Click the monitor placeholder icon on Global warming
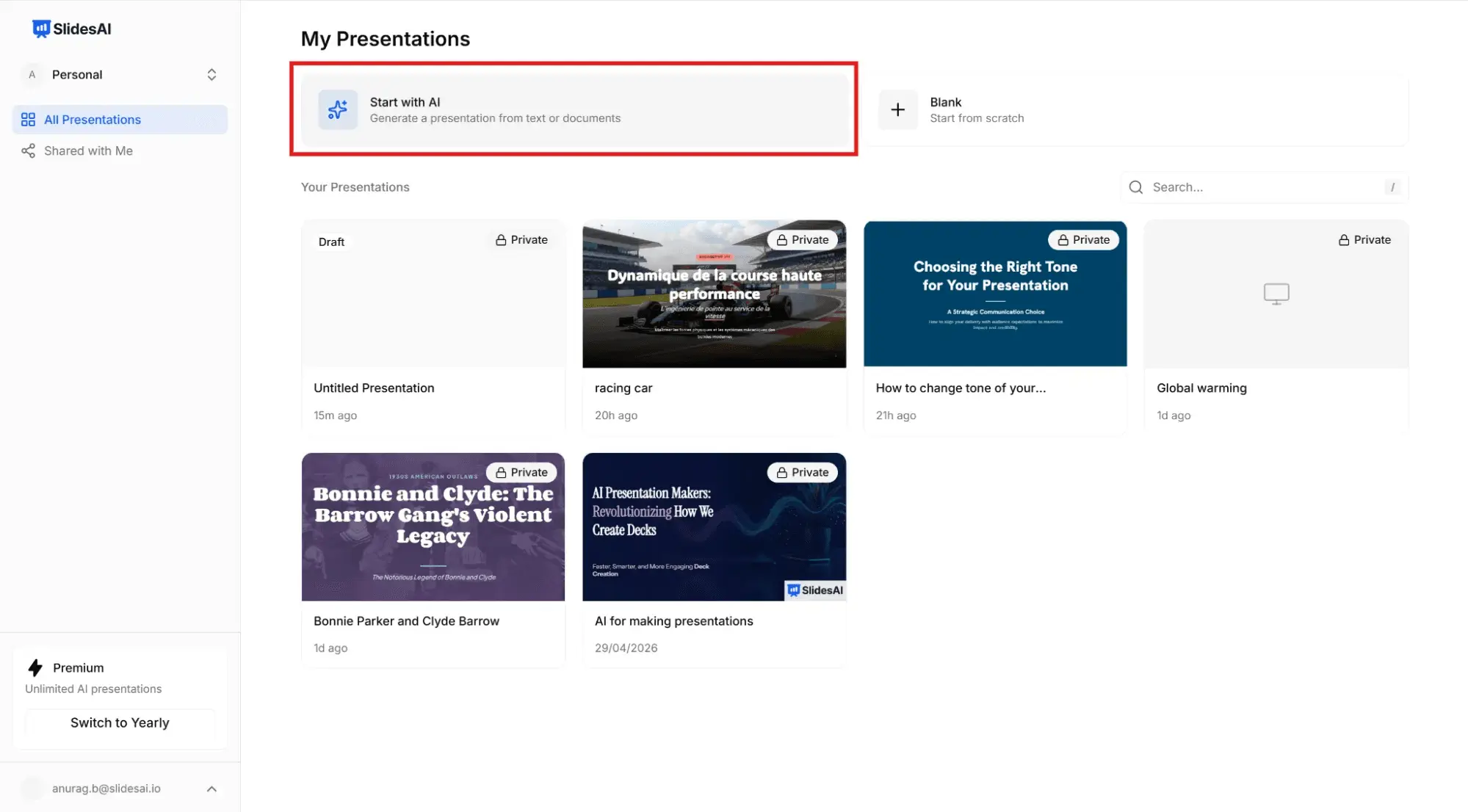 coord(1276,294)
